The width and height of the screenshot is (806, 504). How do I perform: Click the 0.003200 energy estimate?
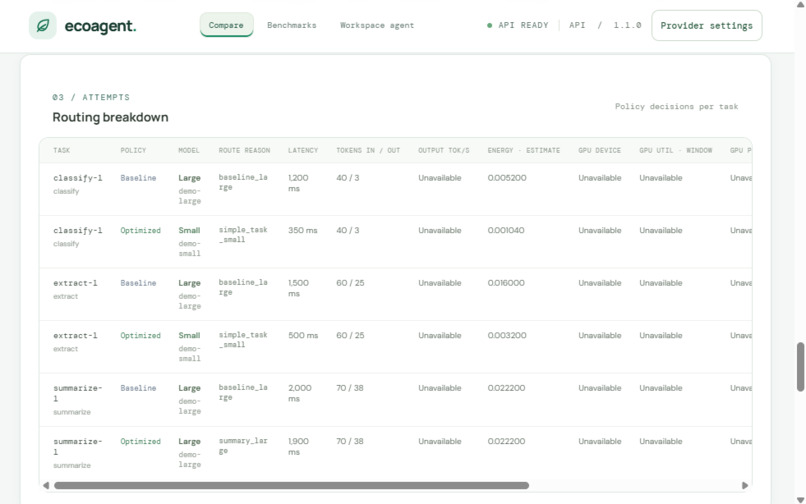(x=507, y=335)
